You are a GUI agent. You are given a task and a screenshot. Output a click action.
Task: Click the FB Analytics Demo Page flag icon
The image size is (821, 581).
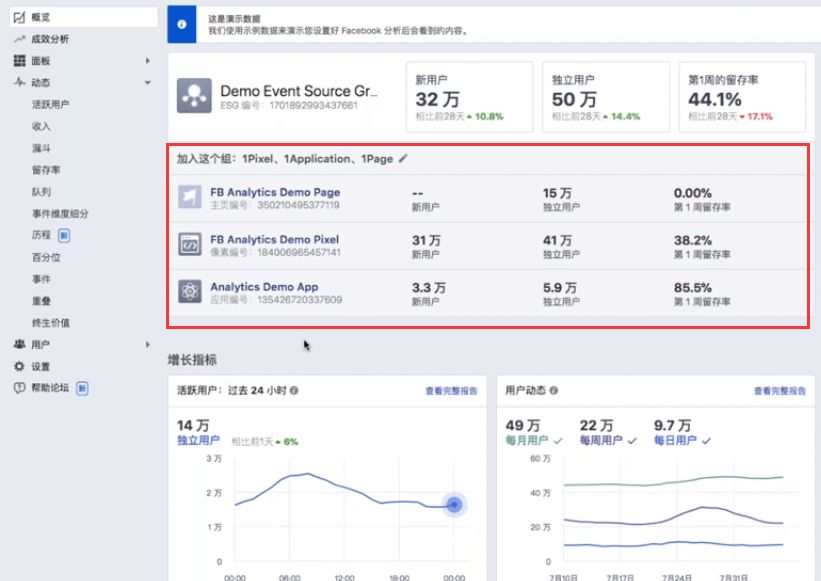click(x=190, y=197)
